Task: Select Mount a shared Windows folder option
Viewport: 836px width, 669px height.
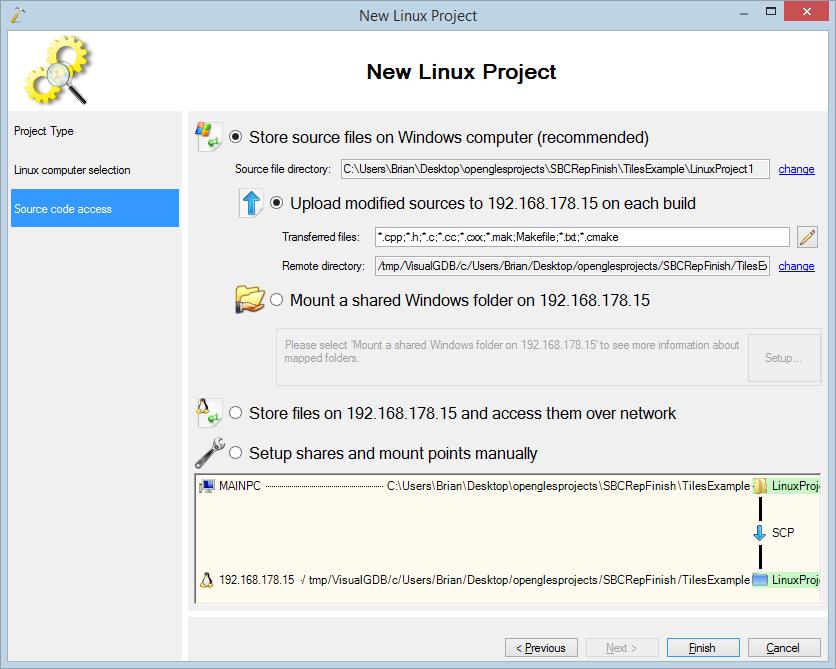Action: (x=276, y=300)
